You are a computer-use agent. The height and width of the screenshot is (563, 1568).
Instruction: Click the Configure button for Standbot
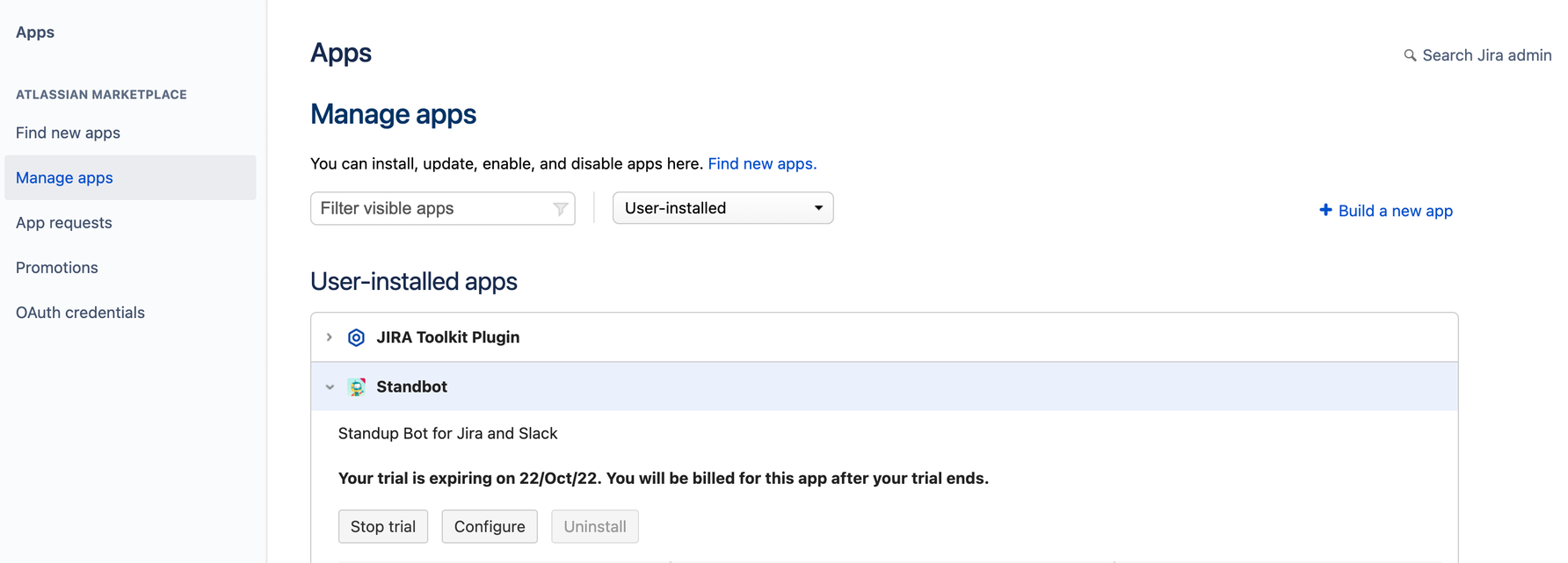tap(490, 526)
